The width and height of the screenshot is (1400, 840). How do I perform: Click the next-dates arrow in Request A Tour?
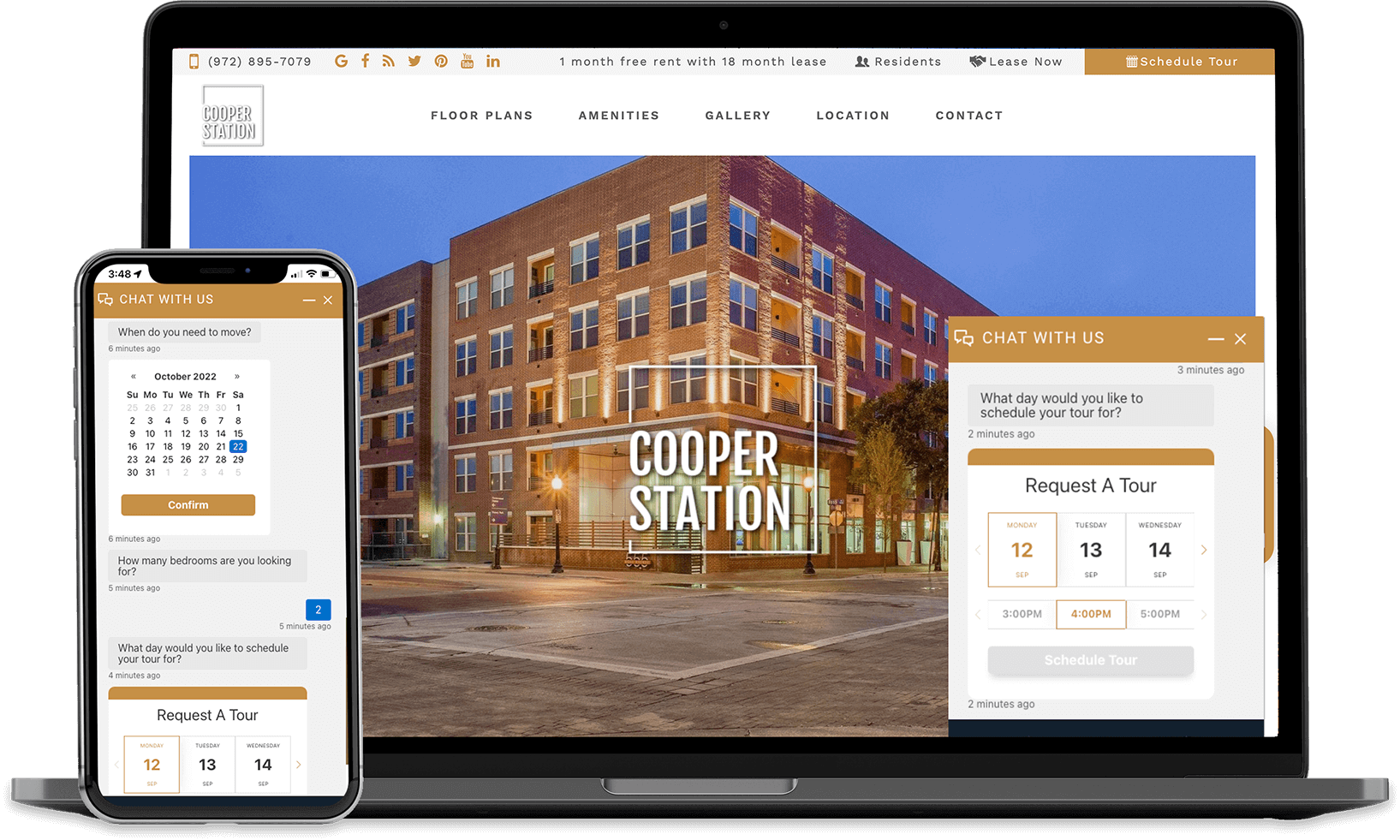click(x=1203, y=550)
